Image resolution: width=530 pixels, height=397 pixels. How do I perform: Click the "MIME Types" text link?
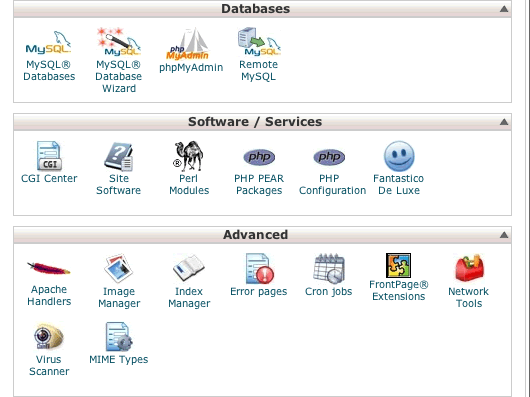click(x=119, y=359)
